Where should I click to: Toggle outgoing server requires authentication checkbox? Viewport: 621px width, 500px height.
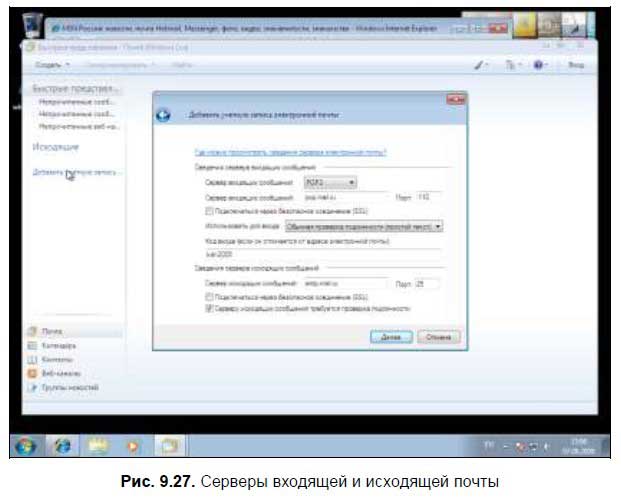pyautogui.click(x=209, y=308)
